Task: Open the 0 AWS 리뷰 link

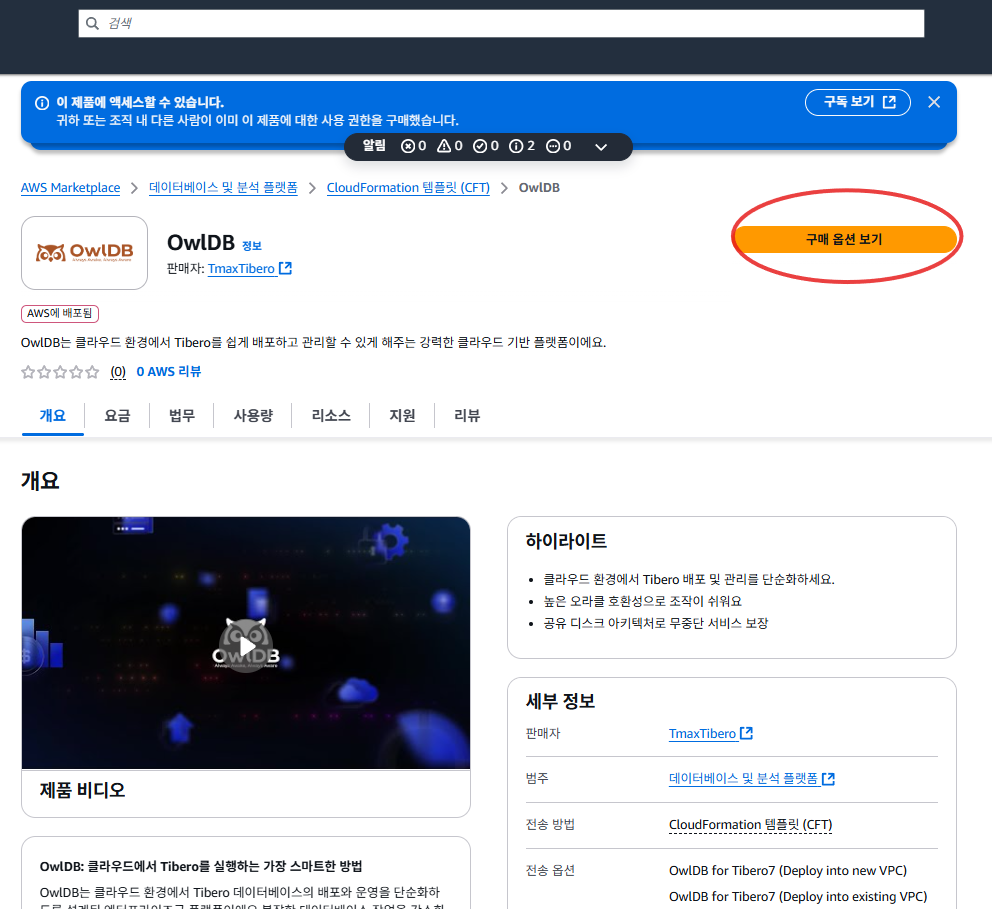Action: [x=169, y=372]
